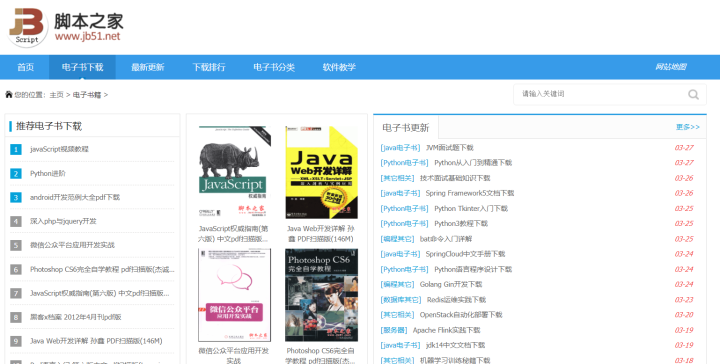Click Photoshop CS6完全自学教程 caption under cover
This screenshot has height=364, width=720.
tap(321, 356)
